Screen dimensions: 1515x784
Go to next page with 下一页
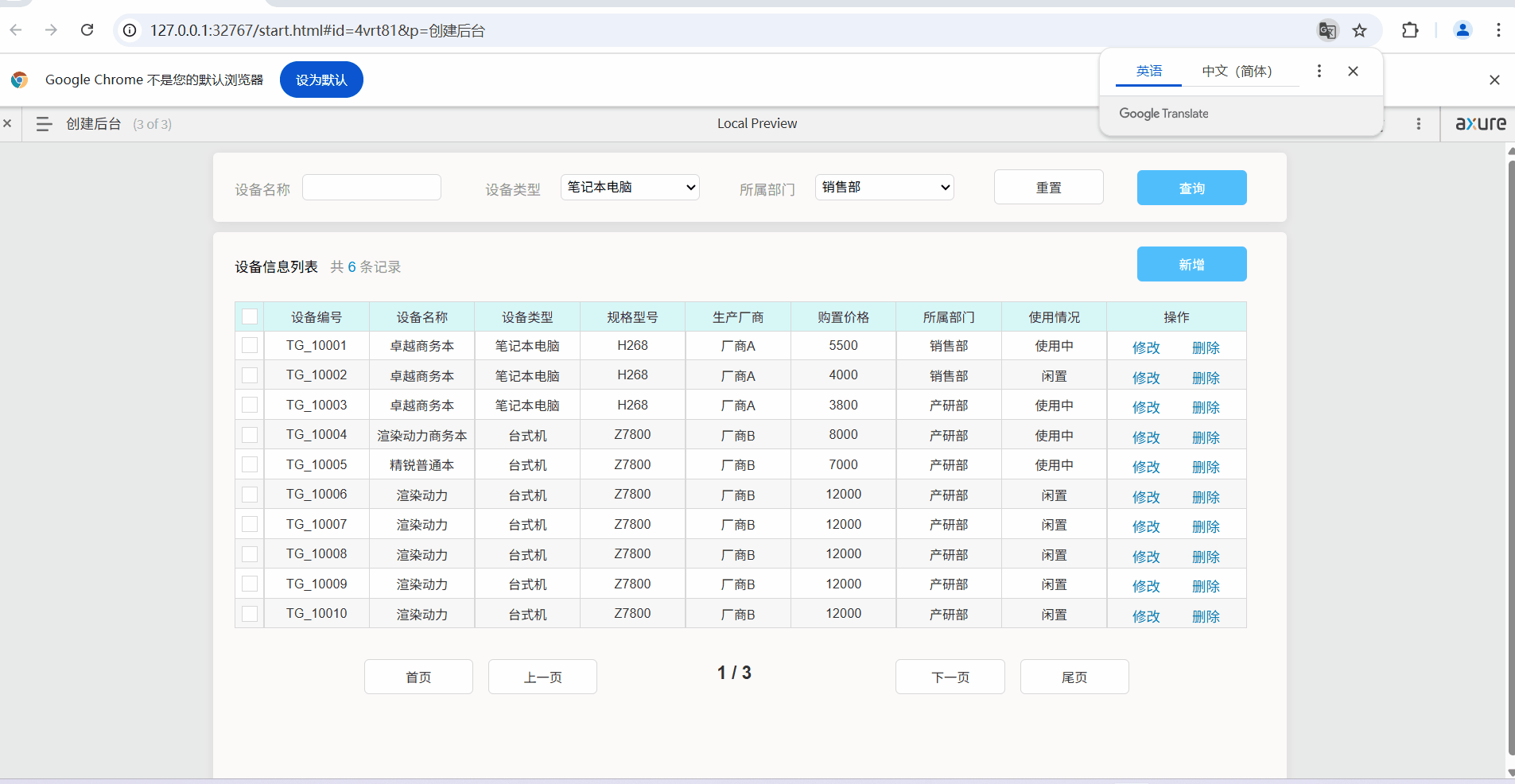950,677
